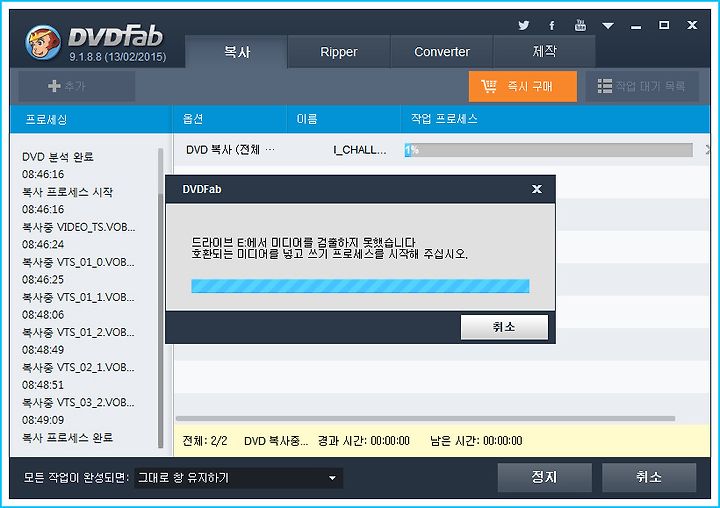This screenshot has width=720, height=508.
Task: Switch to the 제작 tab
Action: click(545, 51)
